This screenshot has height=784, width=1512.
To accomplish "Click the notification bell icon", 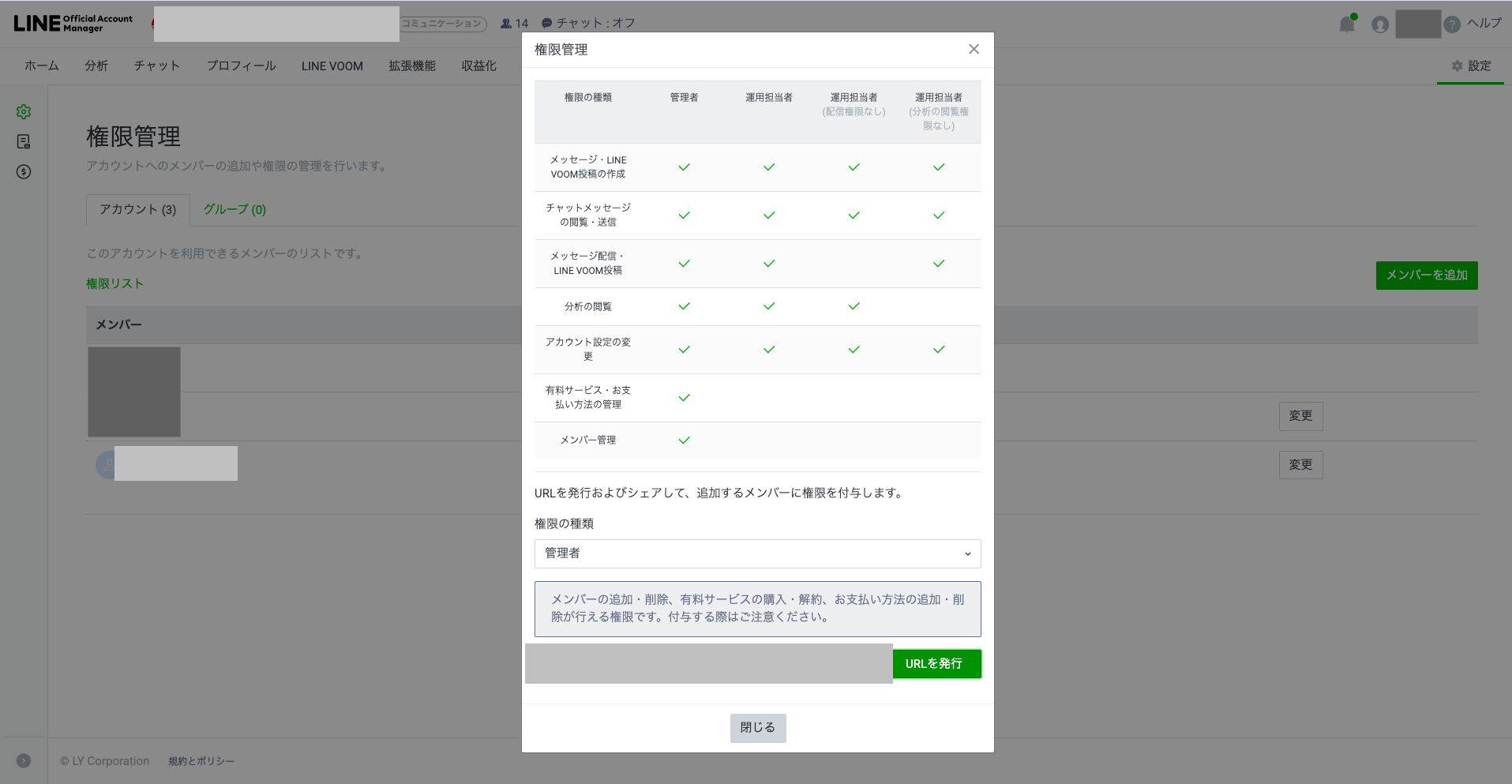I will tap(1347, 24).
